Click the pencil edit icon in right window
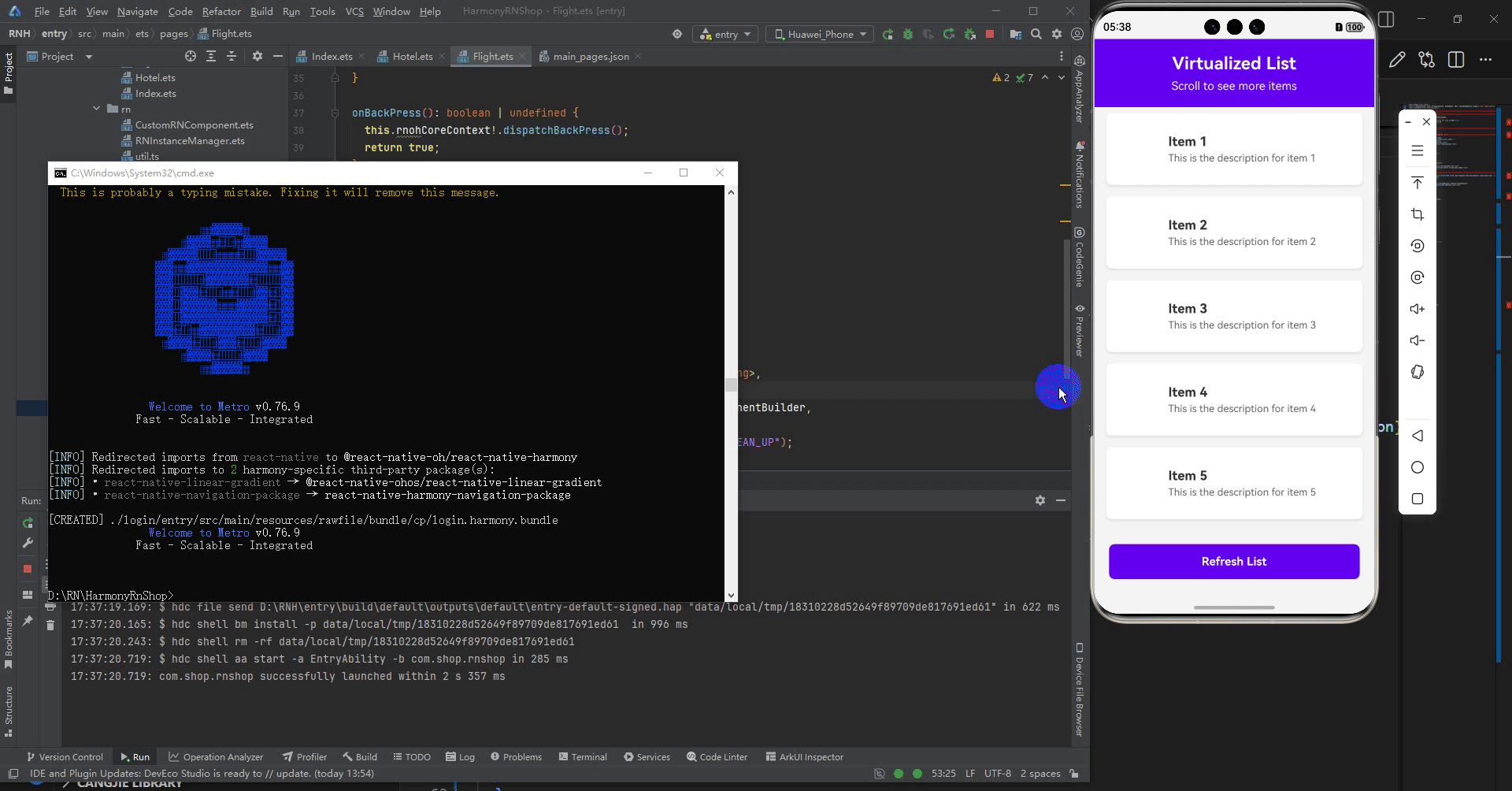 (x=1397, y=60)
